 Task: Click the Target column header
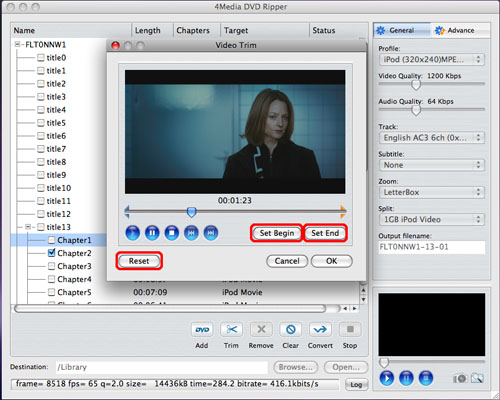coord(265,30)
